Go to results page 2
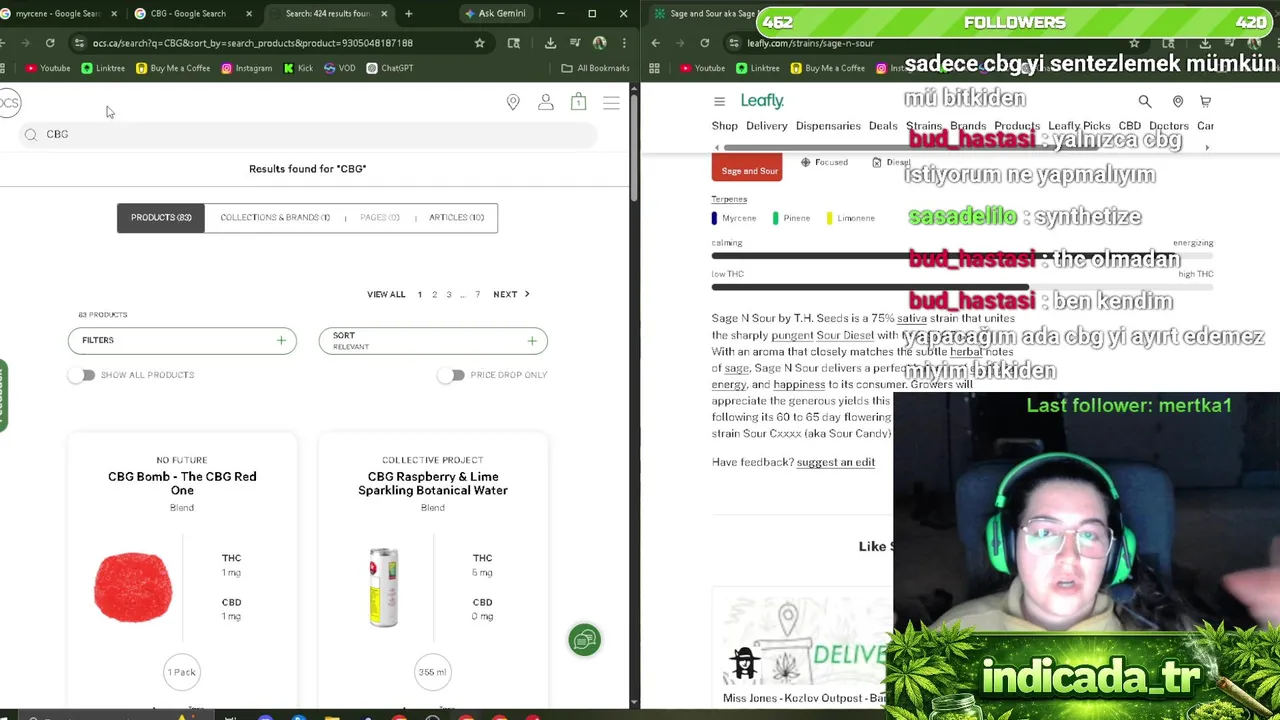The width and height of the screenshot is (1280, 720). 434,294
